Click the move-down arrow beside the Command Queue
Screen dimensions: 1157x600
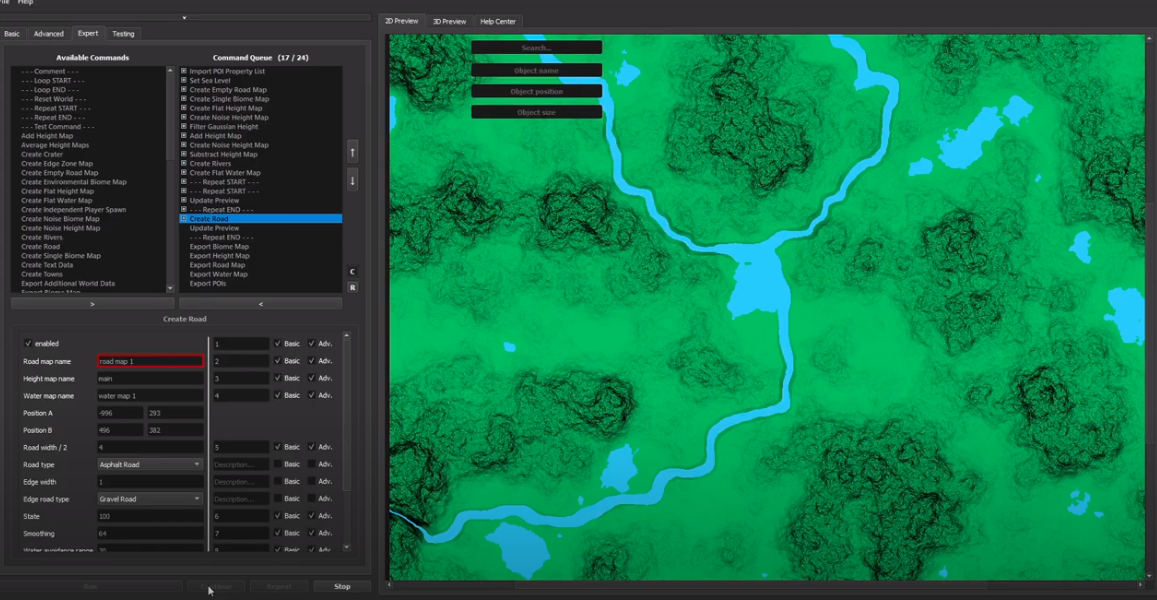coord(352,179)
